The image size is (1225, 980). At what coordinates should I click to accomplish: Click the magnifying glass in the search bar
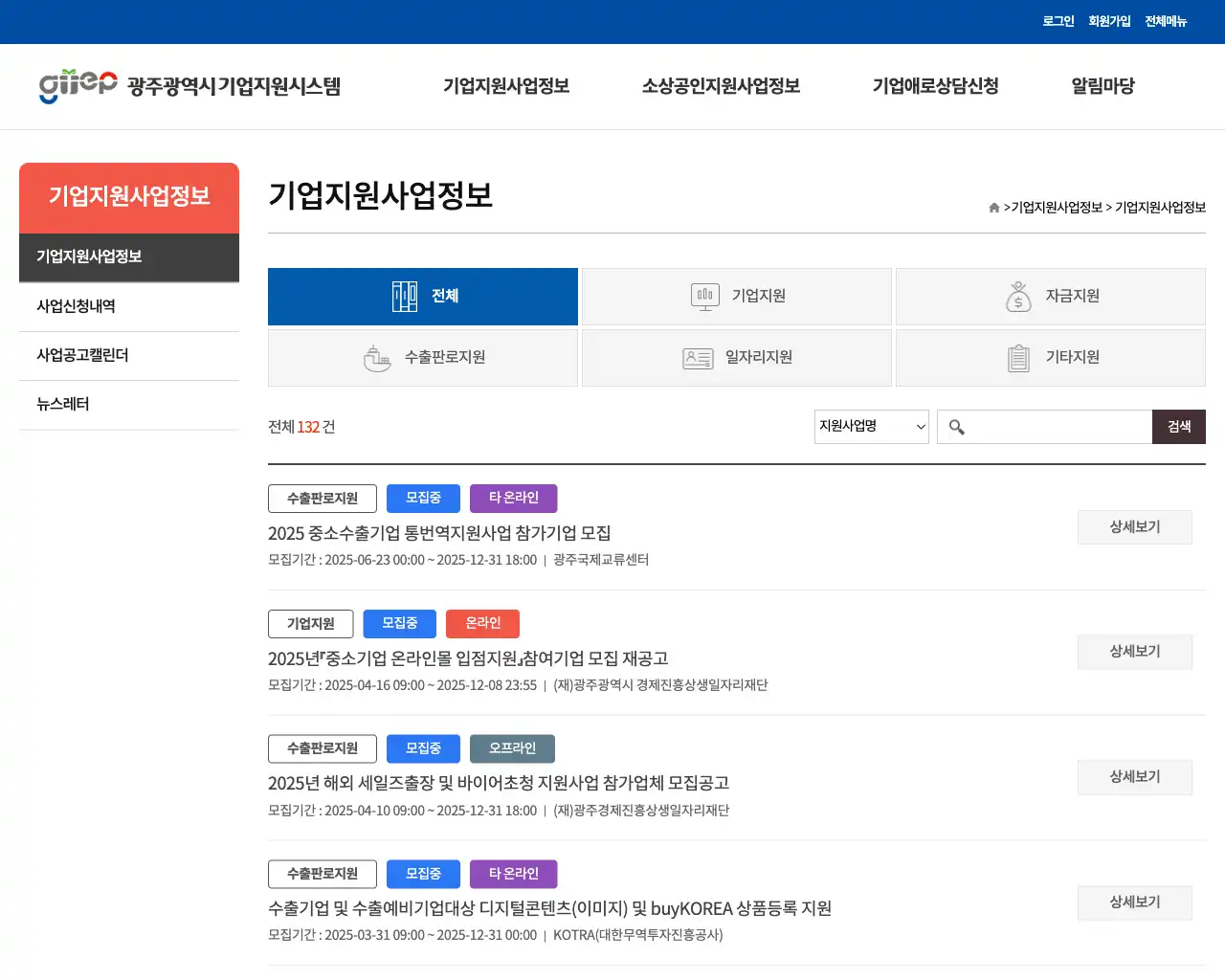point(956,427)
